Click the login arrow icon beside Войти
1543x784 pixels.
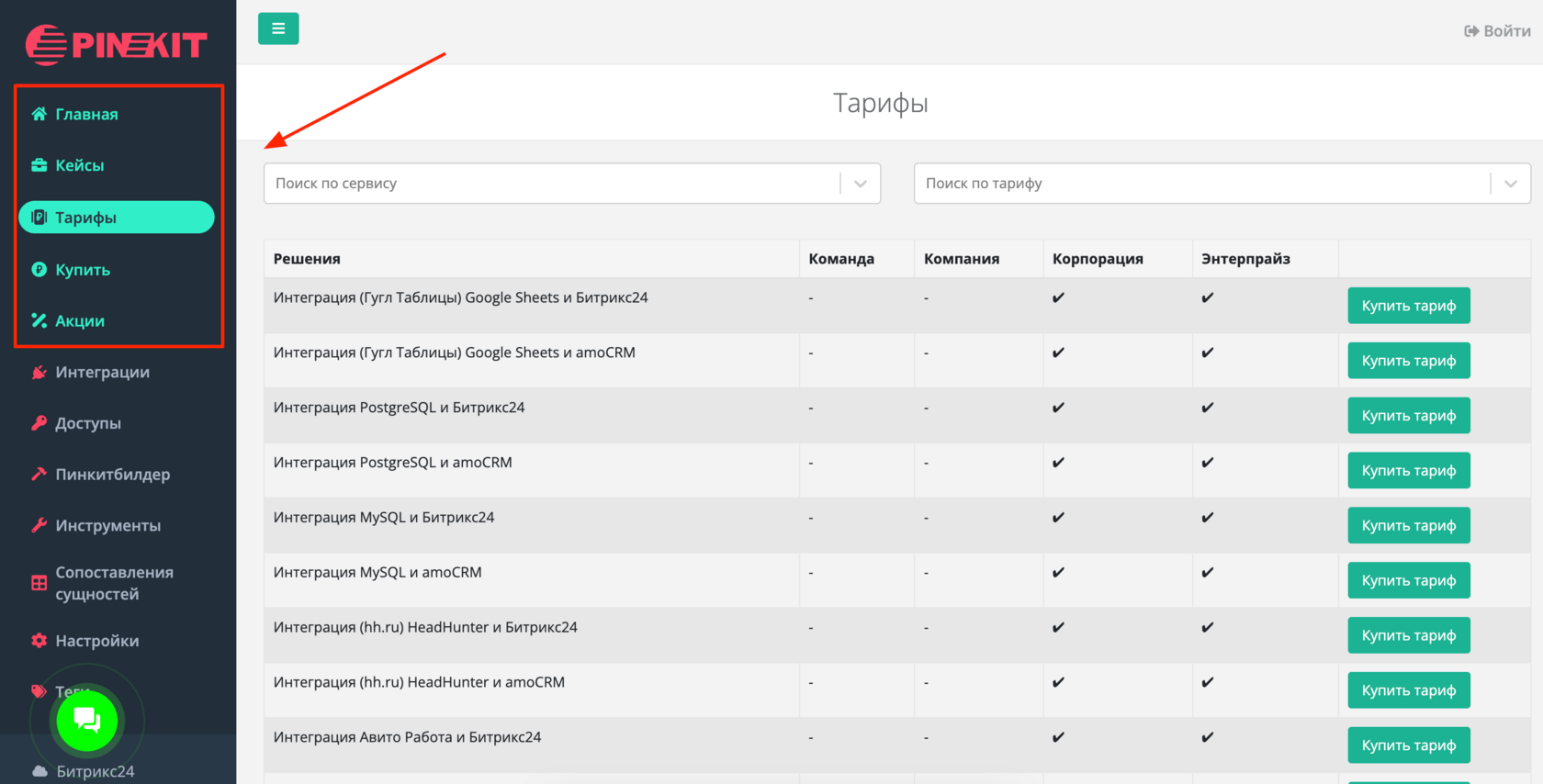[x=1471, y=31]
